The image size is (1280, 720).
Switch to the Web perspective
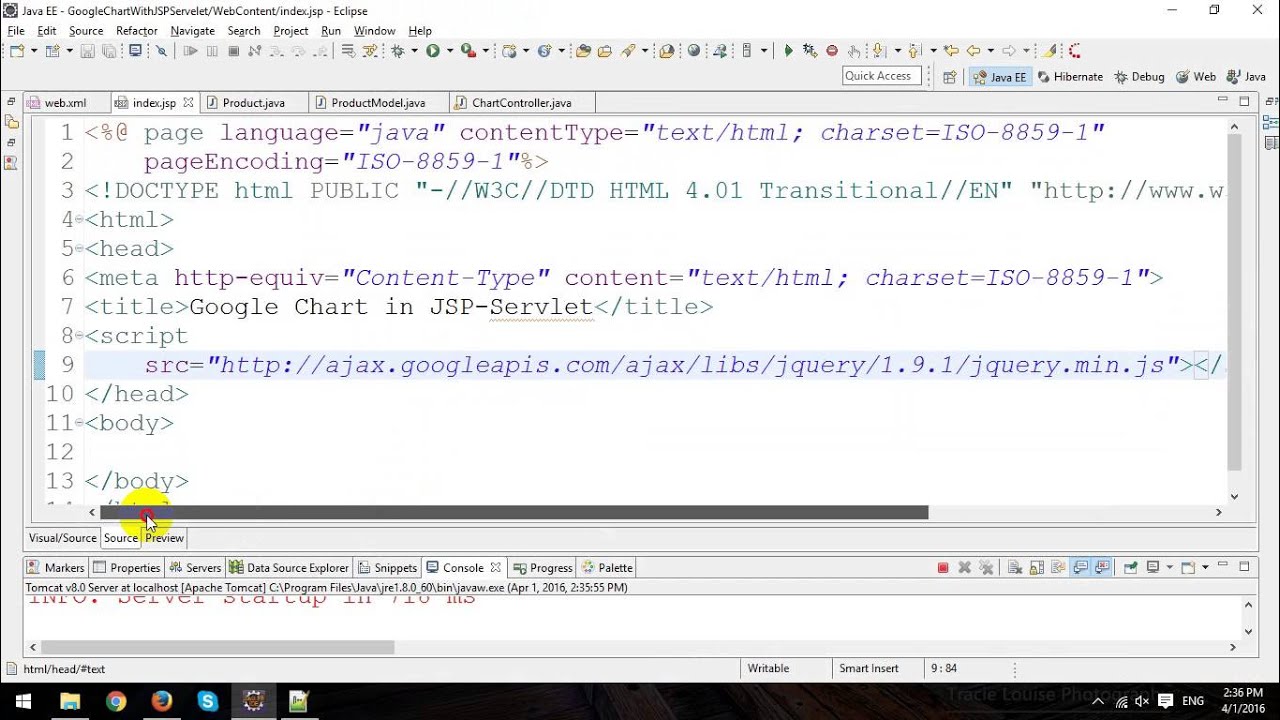[1196, 77]
